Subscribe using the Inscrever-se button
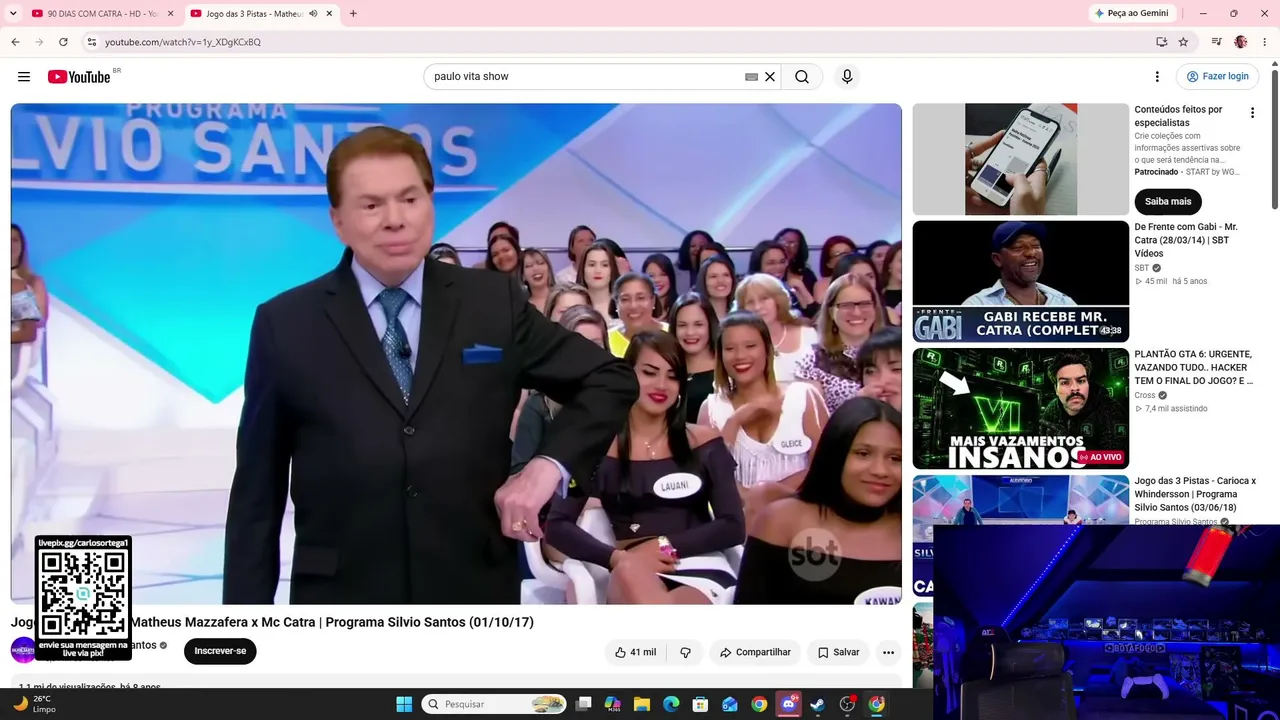The image size is (1280, 720). click(220, 651)
